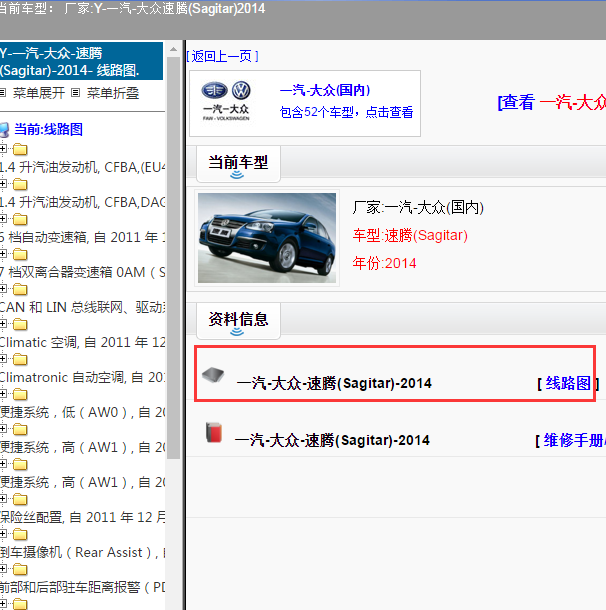Expand the 前部和后部驻车距离报警 node
Screen dimensions: 606x610
[3, 569]
